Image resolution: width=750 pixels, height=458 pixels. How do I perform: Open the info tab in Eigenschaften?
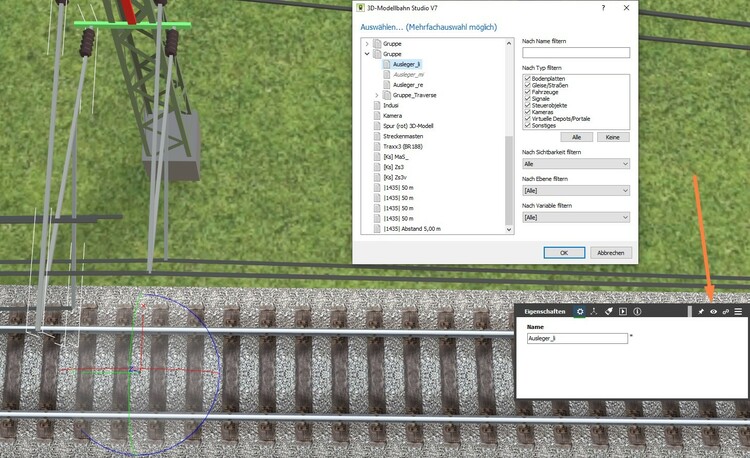point(637,311)
